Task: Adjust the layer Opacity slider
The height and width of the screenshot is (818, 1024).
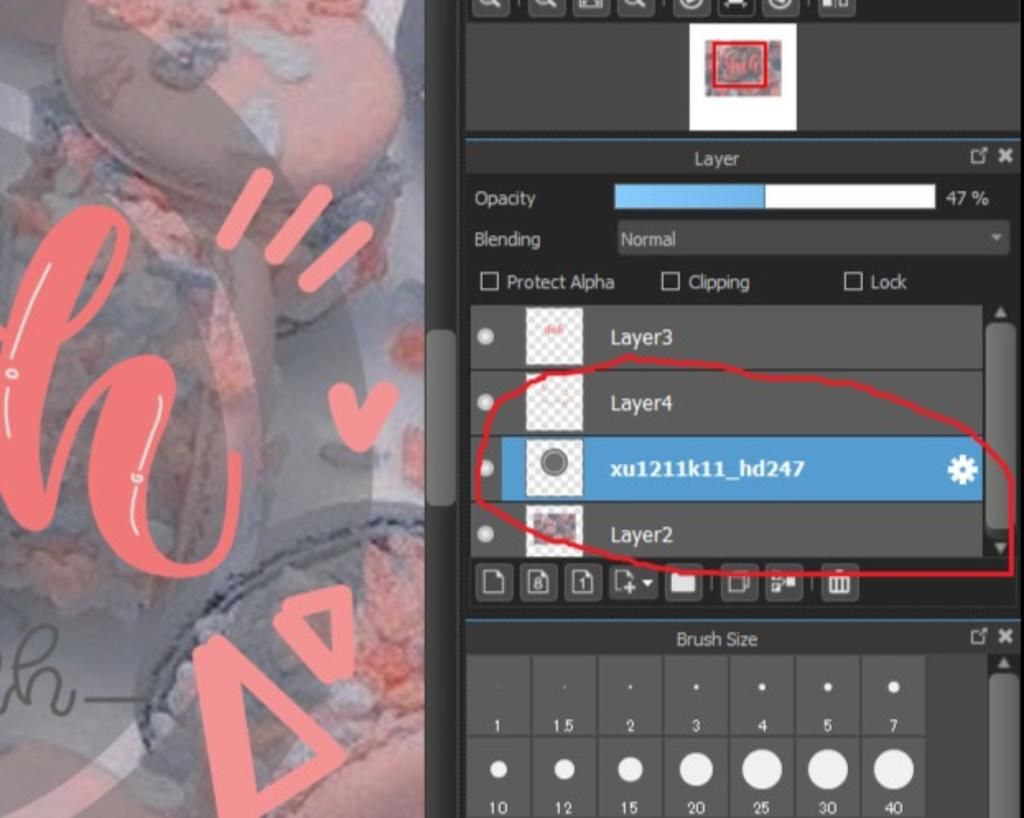Action: click(775, 197)
